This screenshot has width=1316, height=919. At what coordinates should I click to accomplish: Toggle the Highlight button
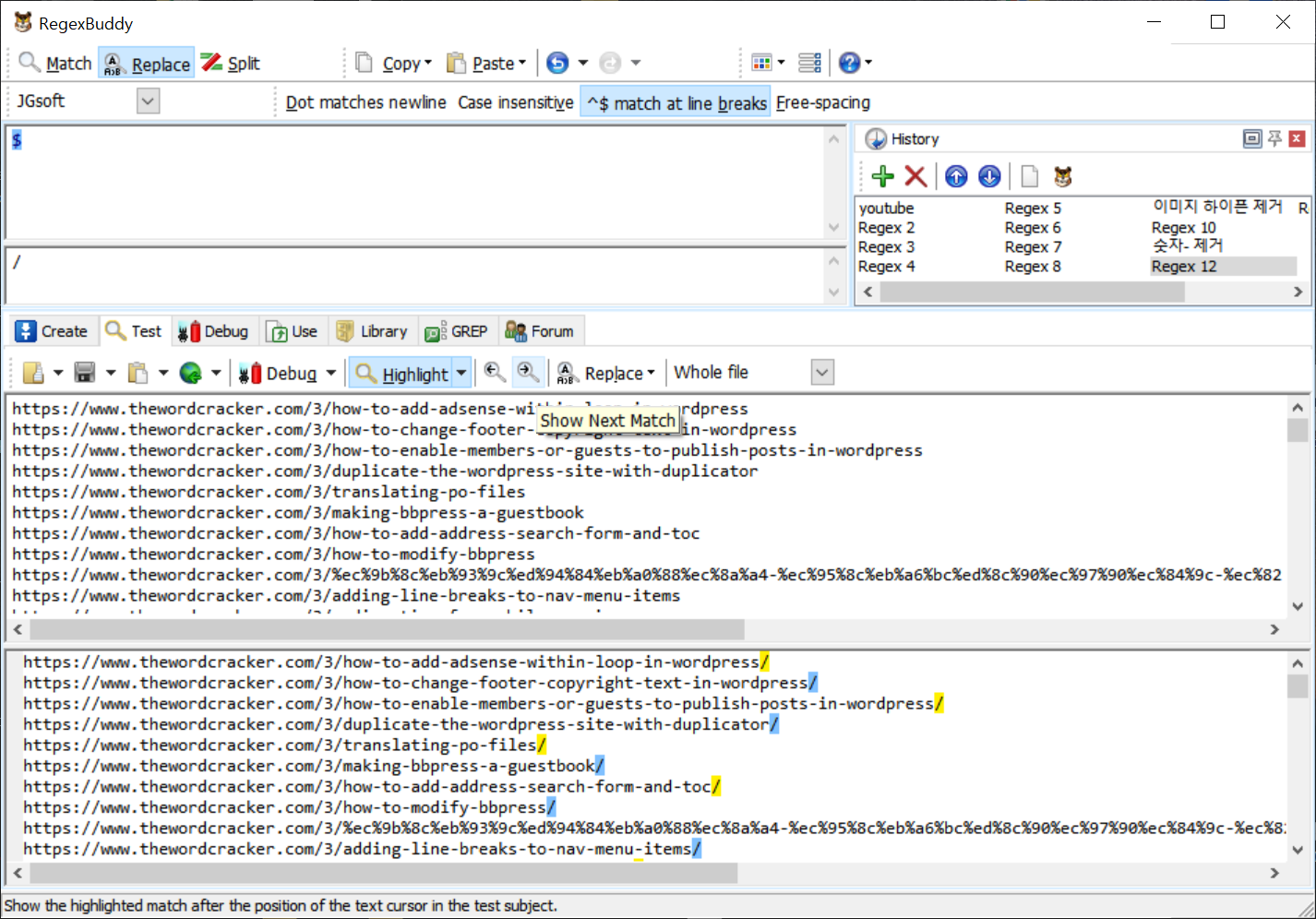(x=401, y=373)
